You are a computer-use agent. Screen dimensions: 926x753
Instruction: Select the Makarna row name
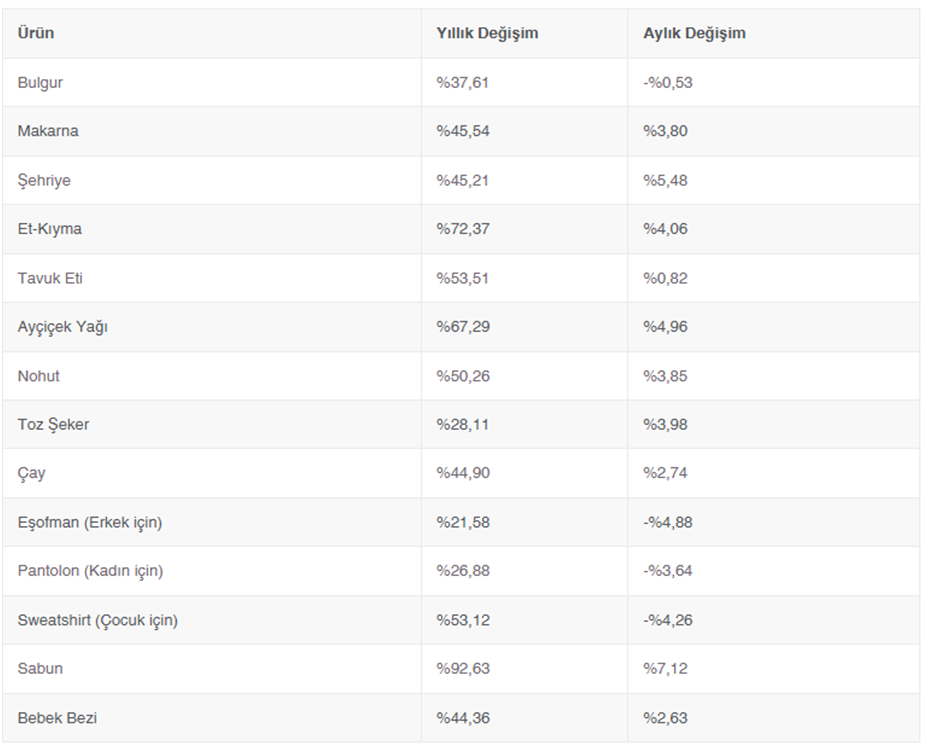(x=48, y=131)
